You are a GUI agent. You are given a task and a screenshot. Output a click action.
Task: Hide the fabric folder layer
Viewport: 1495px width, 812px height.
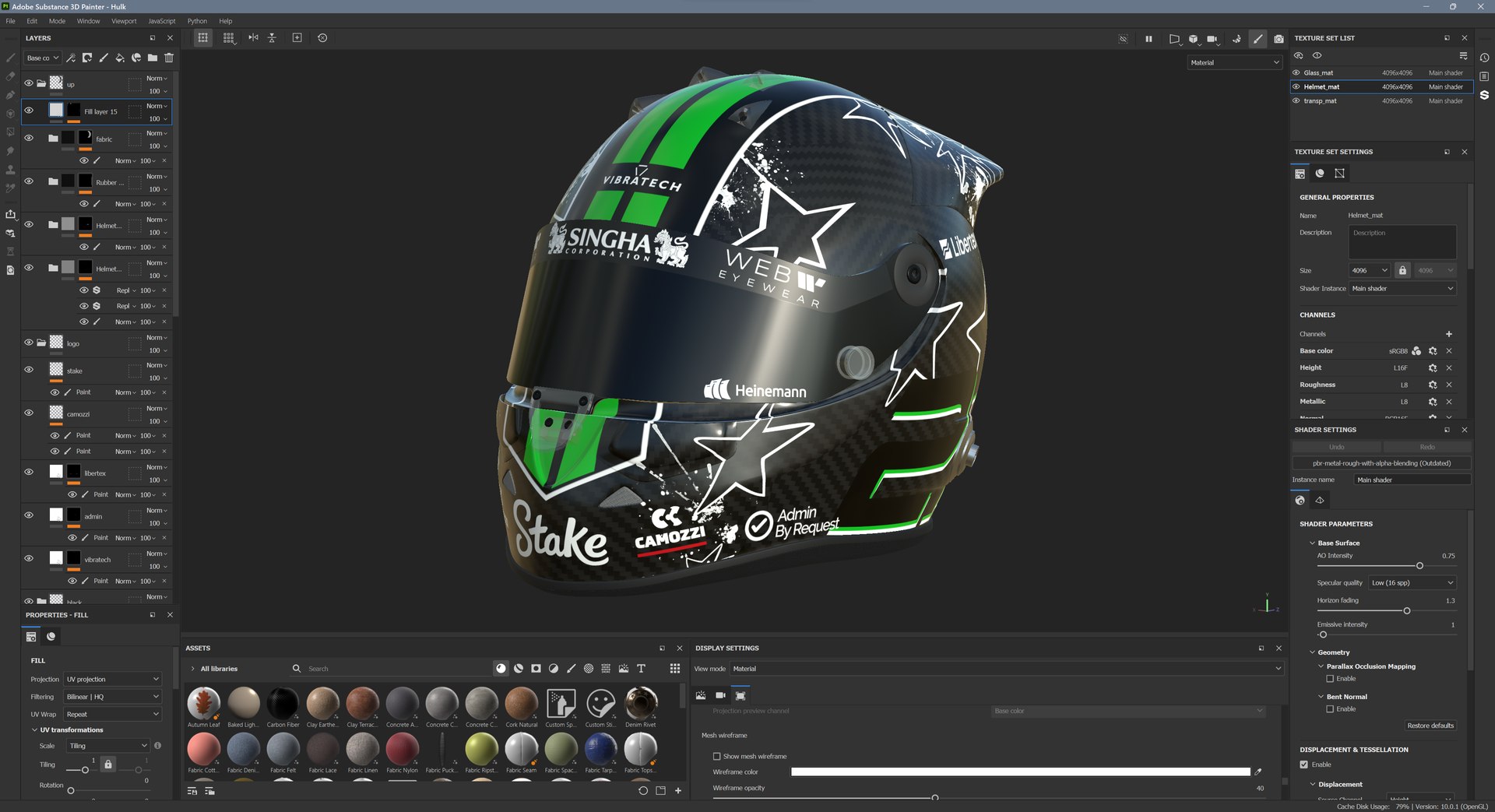(29, 138)
